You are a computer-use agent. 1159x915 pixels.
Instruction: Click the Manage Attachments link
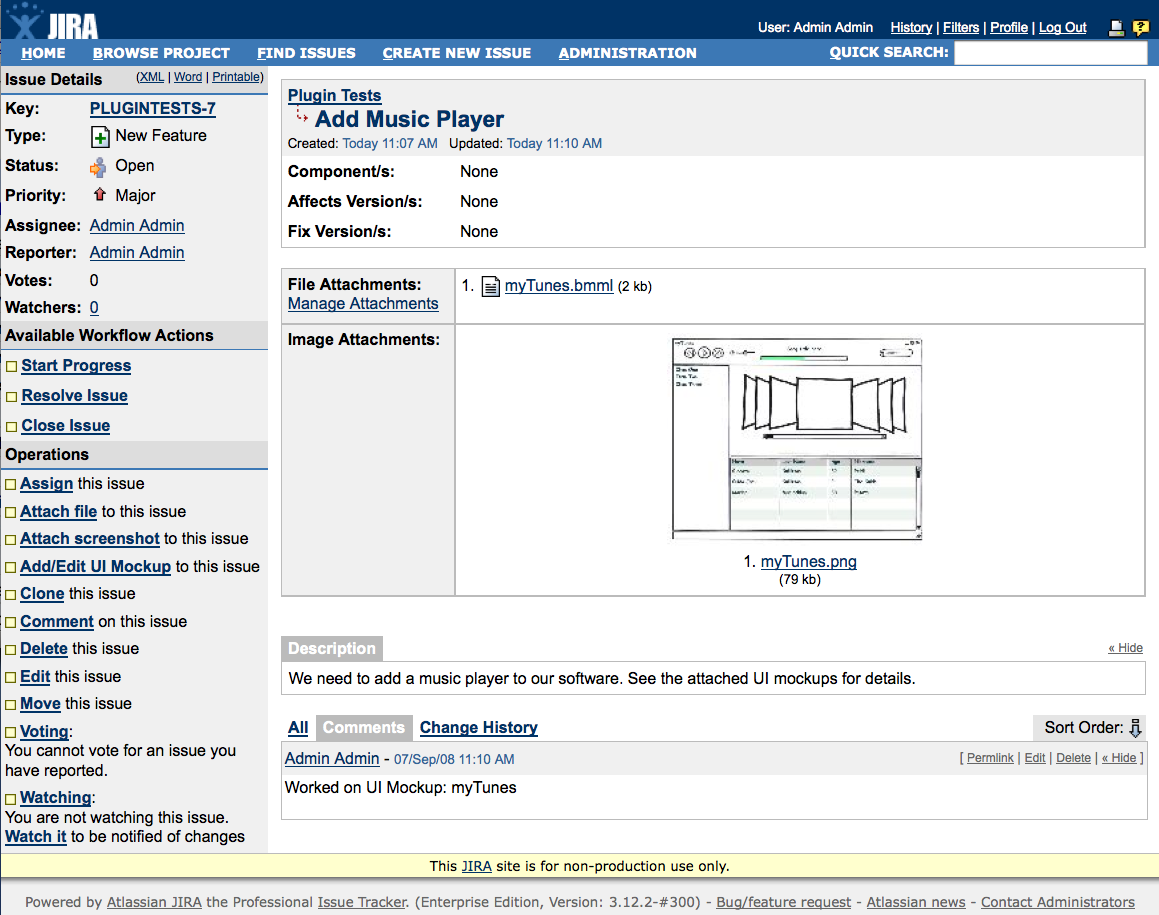(363, 304)
